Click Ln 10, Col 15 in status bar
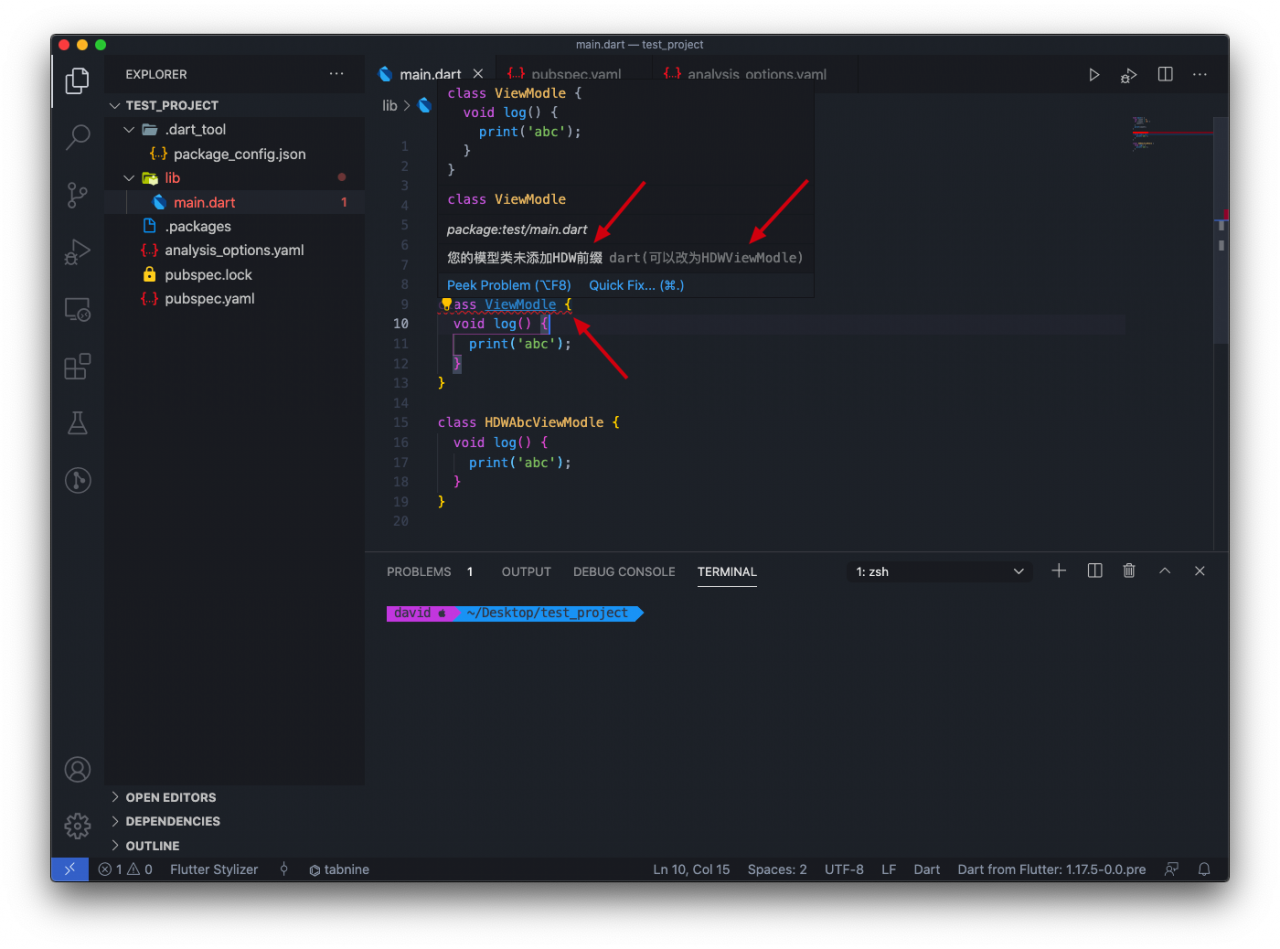1280x949 pixels. coord(691,869)
